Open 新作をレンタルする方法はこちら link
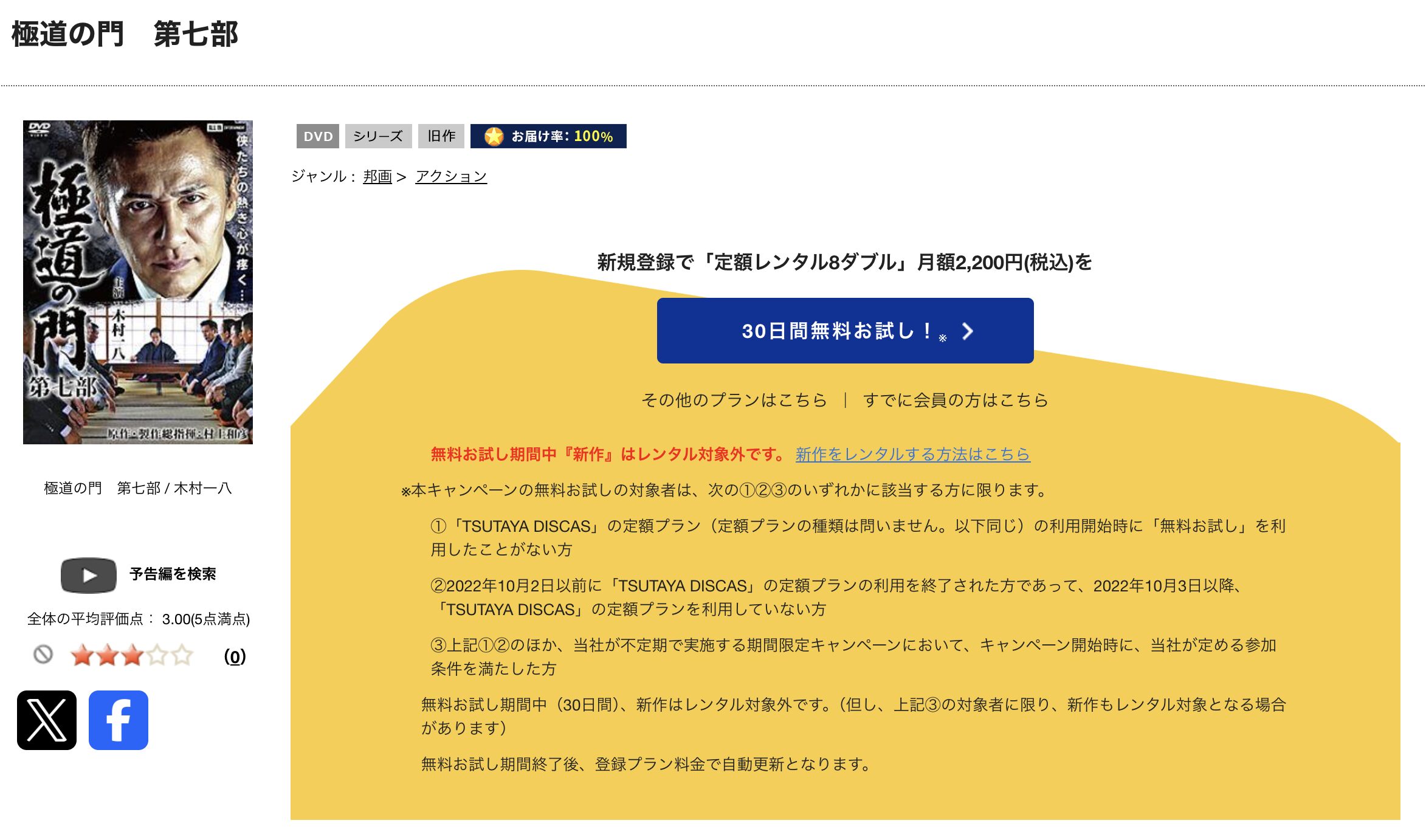Viewport: 1426px width, 840px height. [x=913, y=454]
